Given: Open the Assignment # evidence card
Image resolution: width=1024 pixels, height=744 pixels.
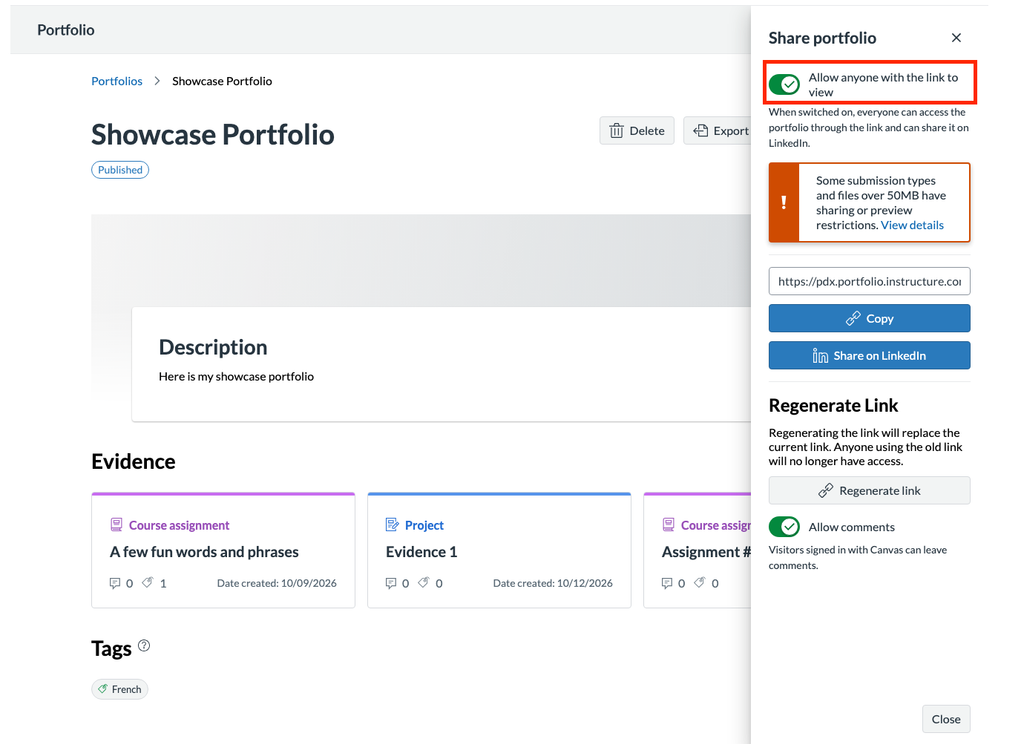Looking at the screenshot, I should click(x=697, y=551).
